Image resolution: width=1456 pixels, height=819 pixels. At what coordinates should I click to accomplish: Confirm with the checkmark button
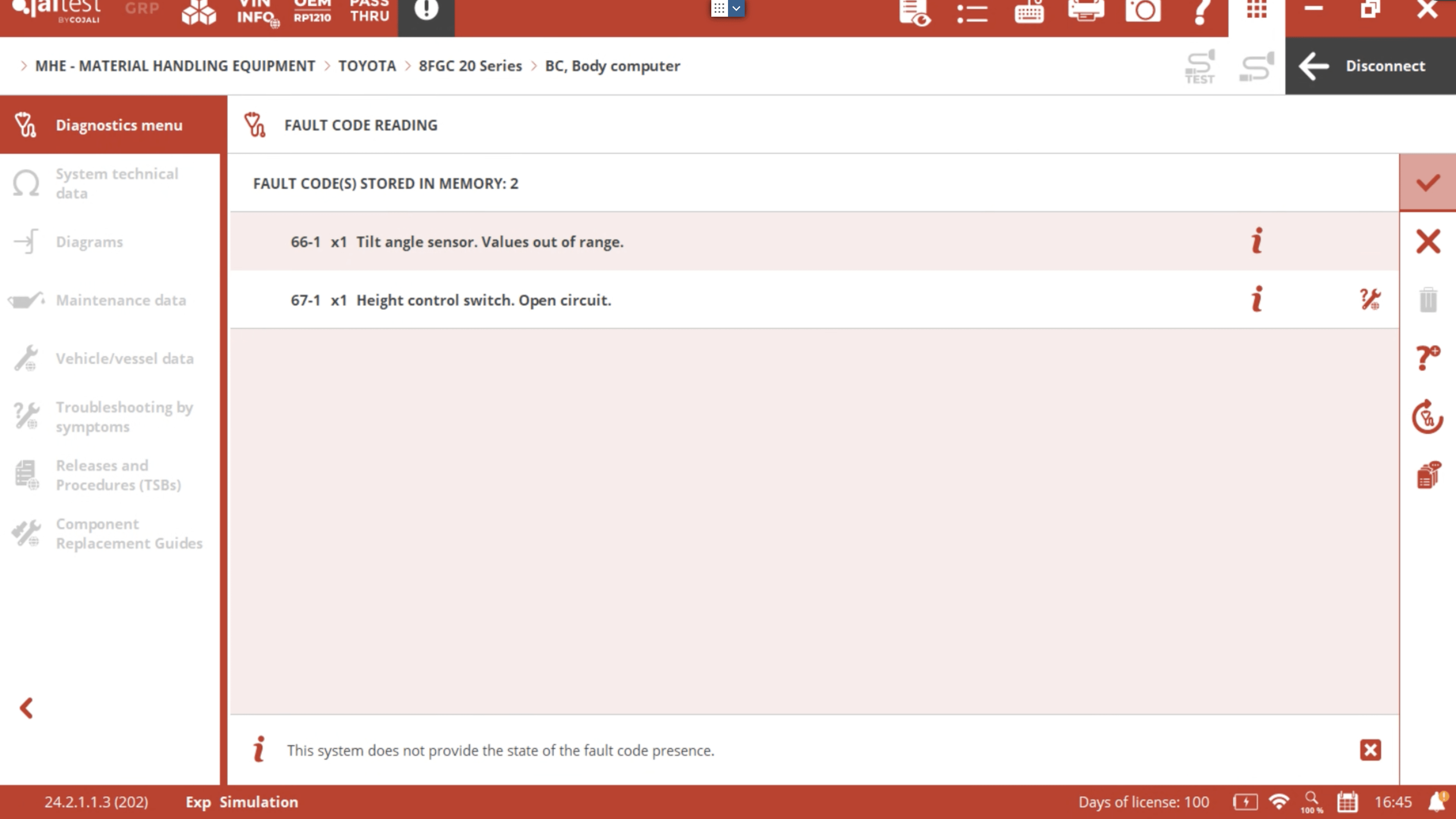(1428, 182)
